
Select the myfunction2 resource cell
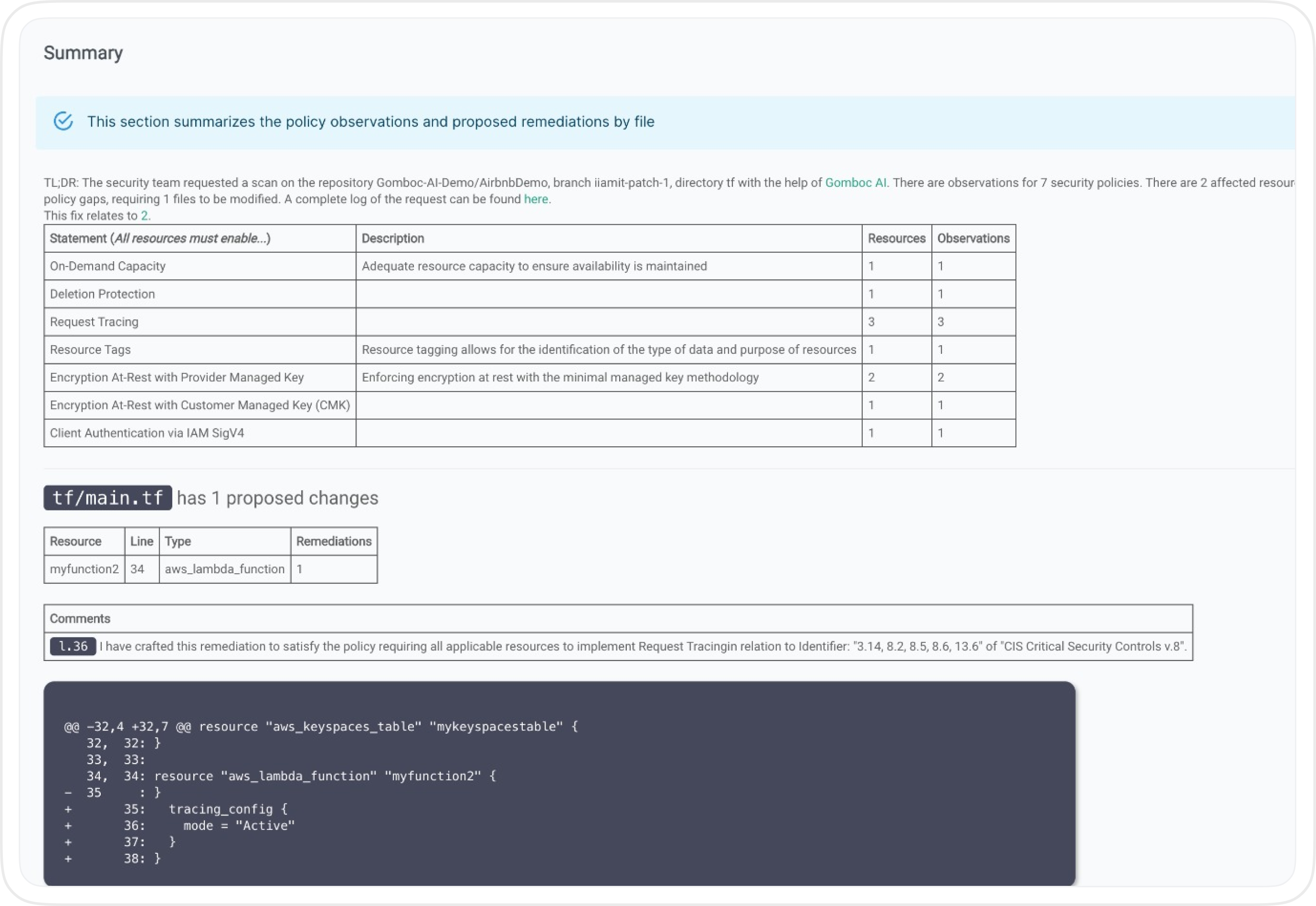click(84, 569)
